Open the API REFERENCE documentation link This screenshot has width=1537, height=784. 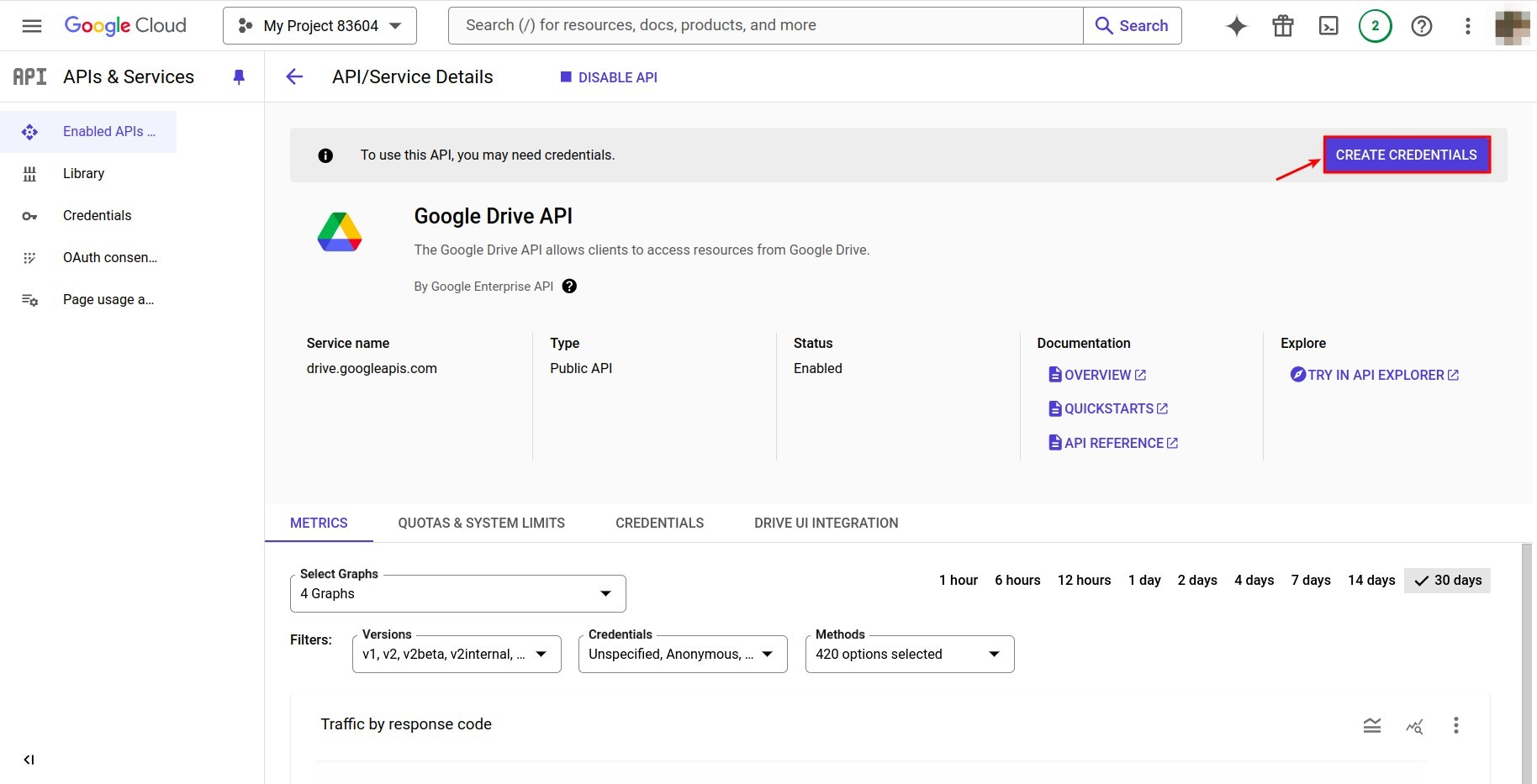[1112, 443]
